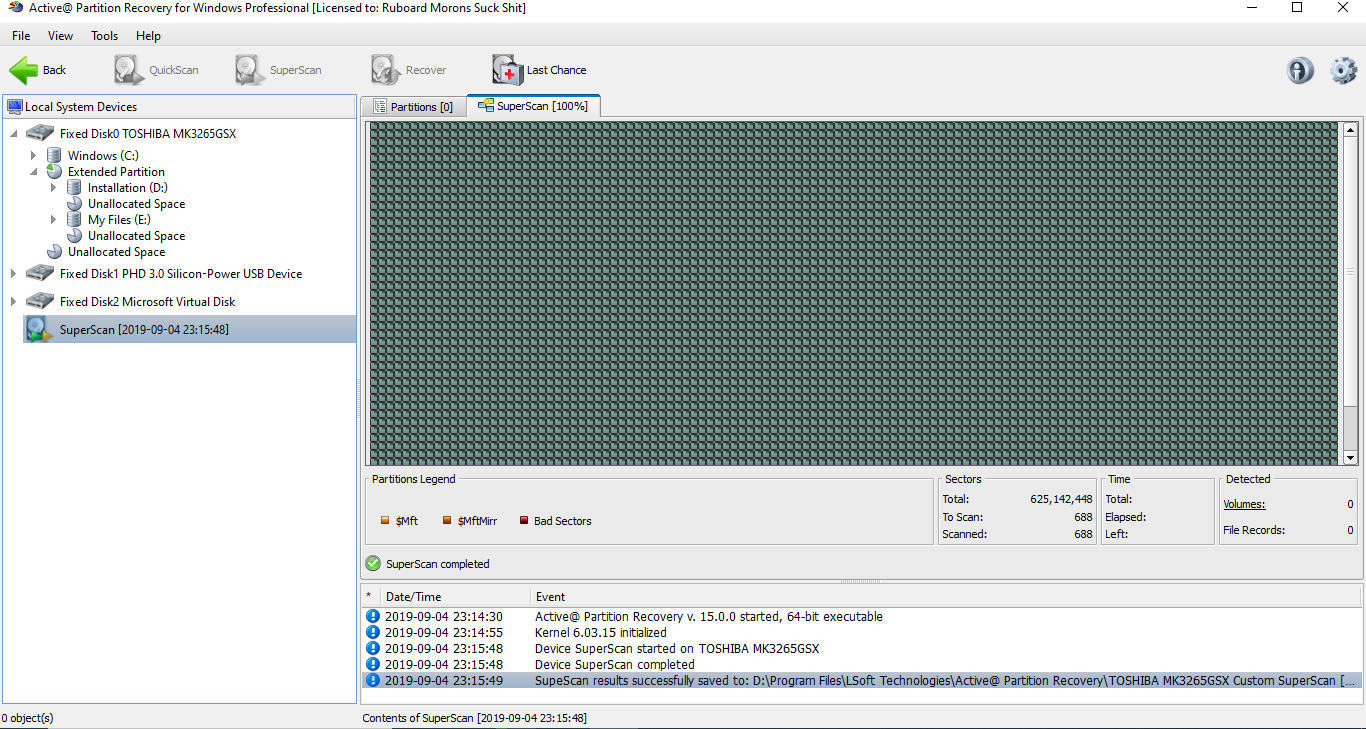This screenshot has width=1366, height=729.
Task: Click the 'Contents of SuperScan' status bar text
Action: pyautogui.click(x=475, y=718)
